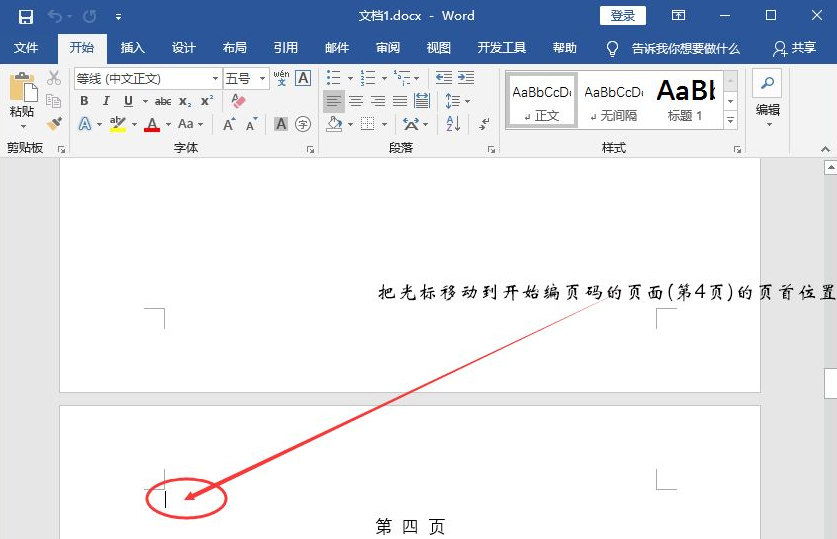Click the Cut scissors icon

click(54, 78)
